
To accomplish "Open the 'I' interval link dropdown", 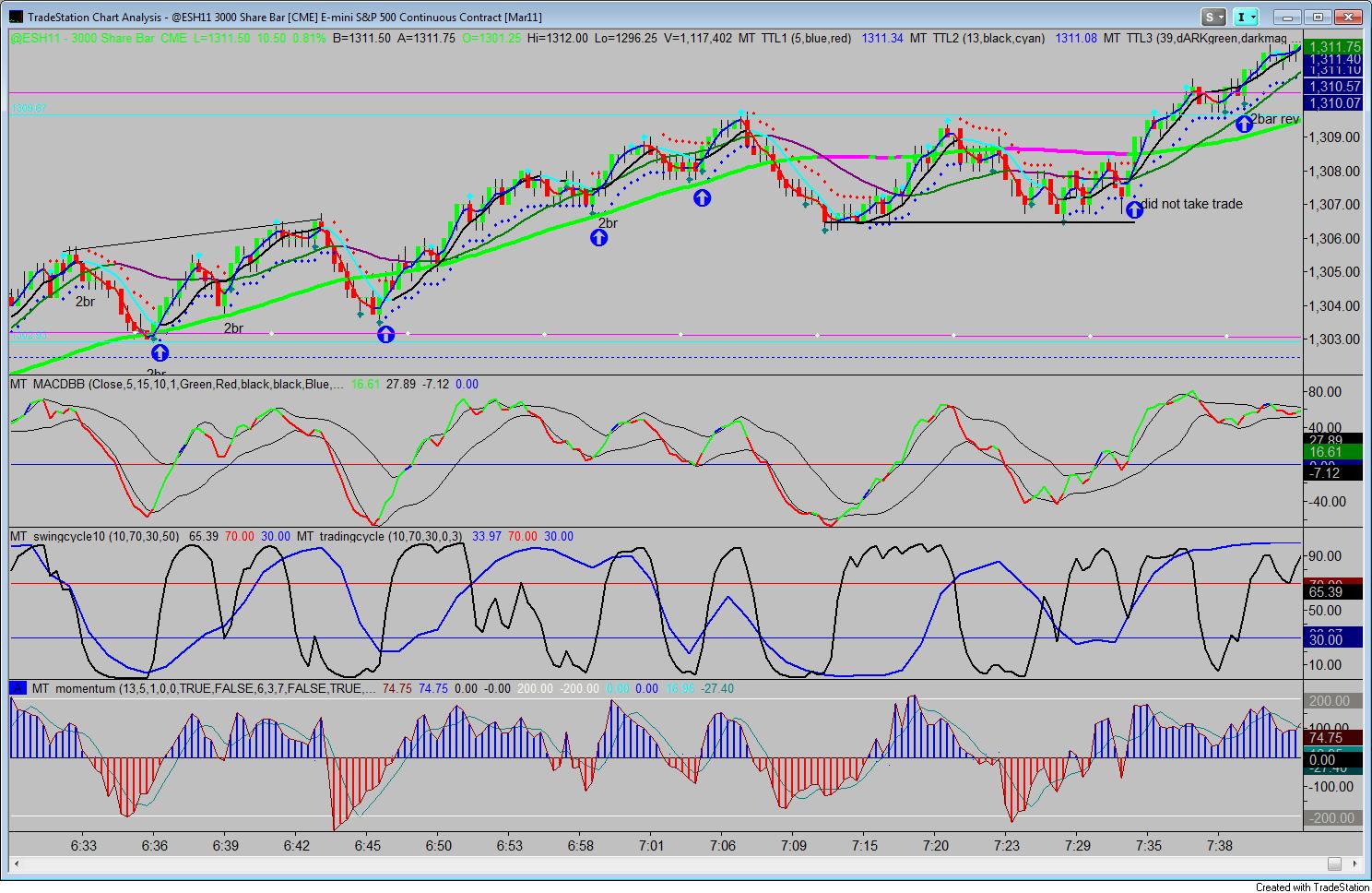I will tap(1246, 17).
